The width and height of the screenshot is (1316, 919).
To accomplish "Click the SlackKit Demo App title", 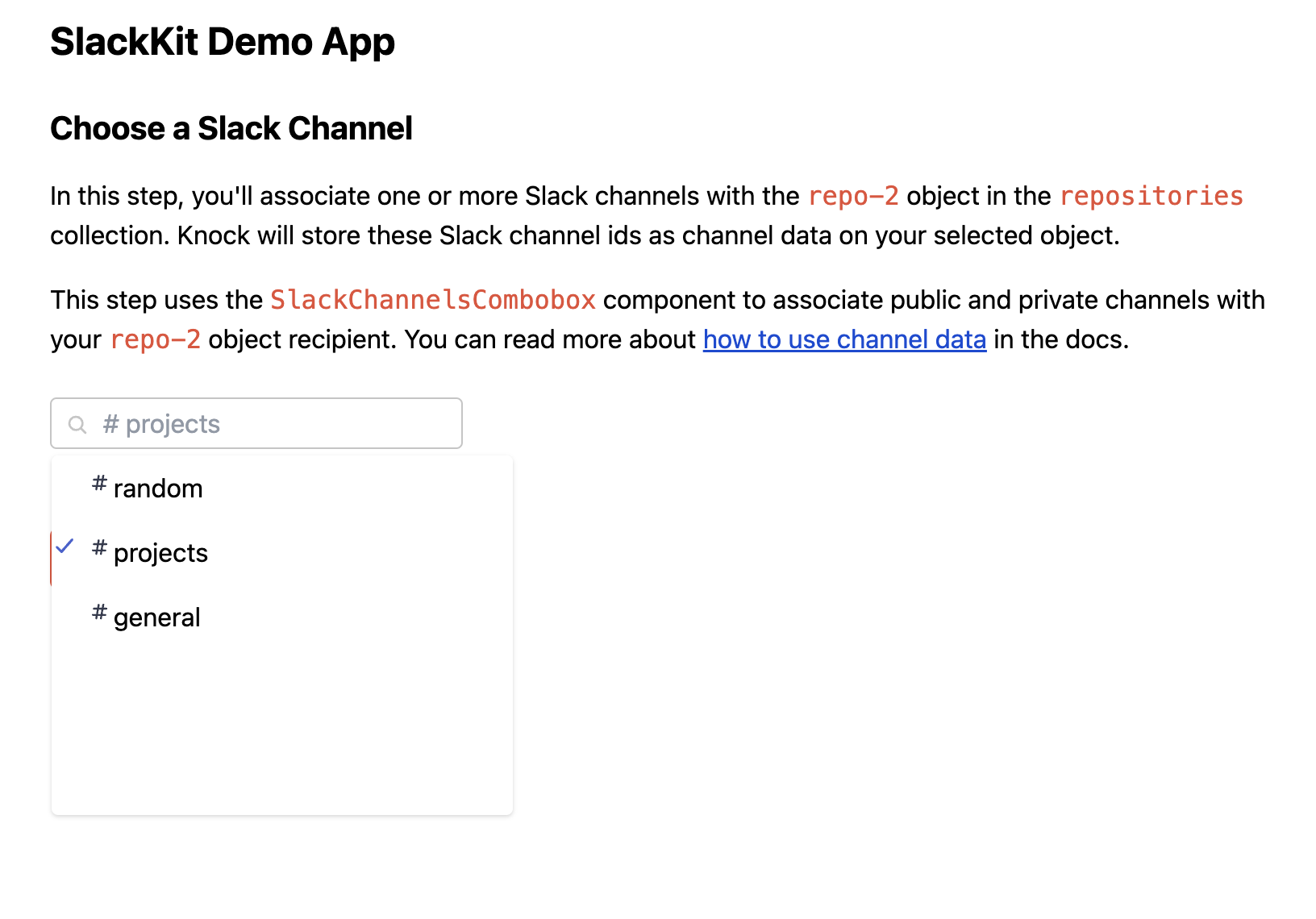I will [223, 41].
